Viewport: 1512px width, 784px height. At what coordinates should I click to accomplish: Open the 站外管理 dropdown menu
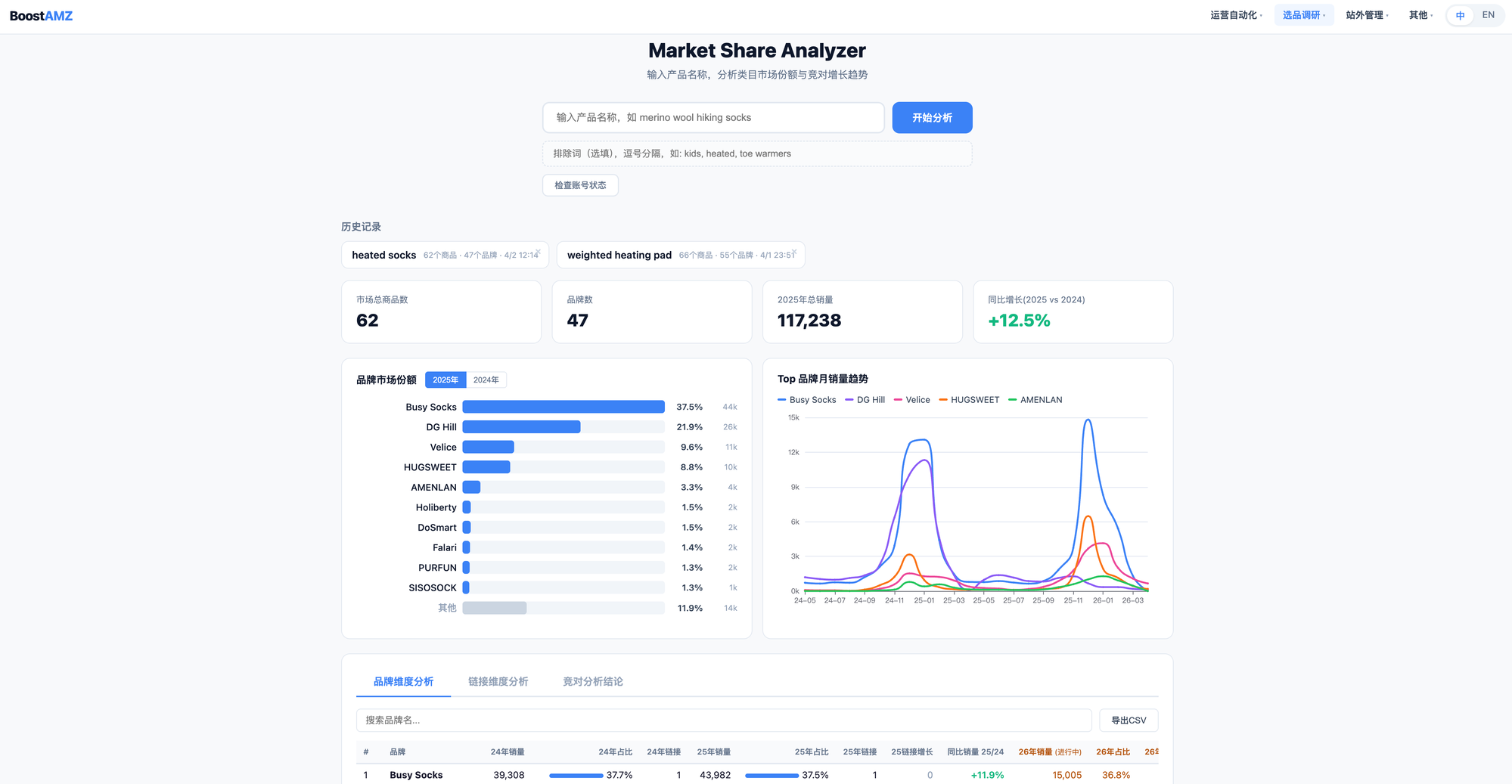[x=1367, y=15]
